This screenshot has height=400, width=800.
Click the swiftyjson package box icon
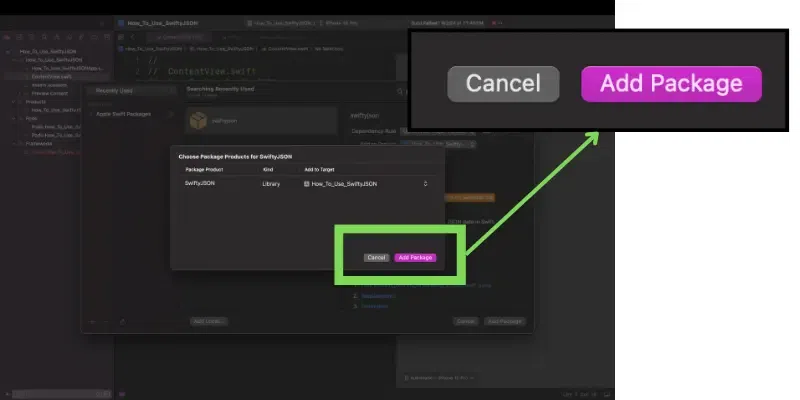click(x=198, y=121)
